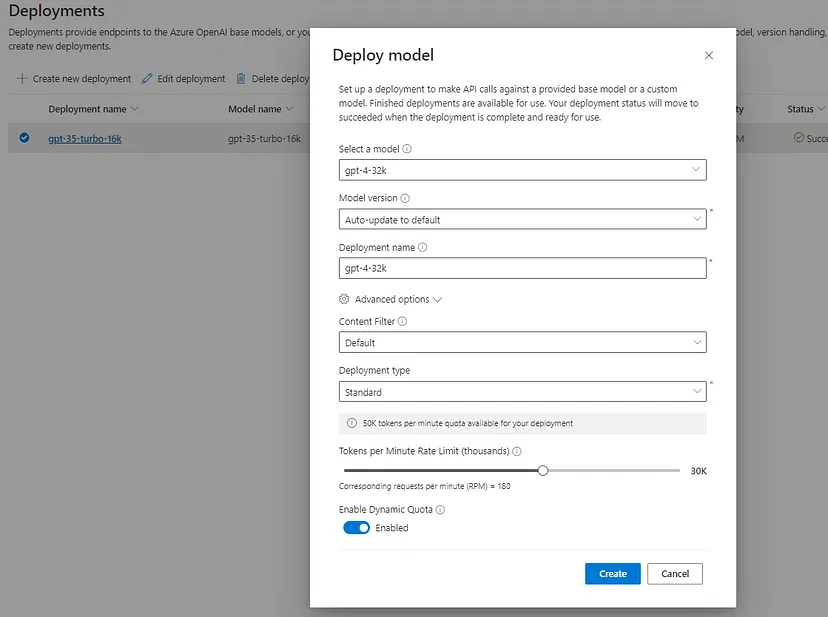Click the gpt-35-turbo-16k model name cell

pyautogui.click(x=264, y=138)
